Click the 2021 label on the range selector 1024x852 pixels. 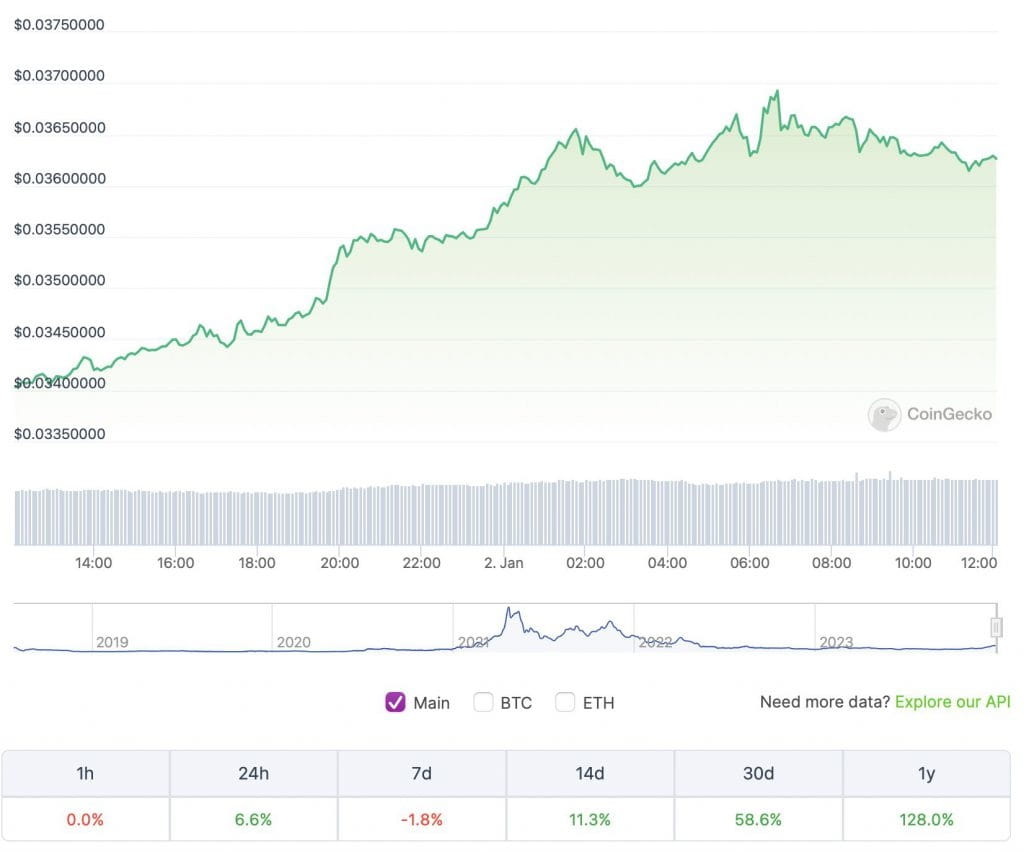point(477,643)
